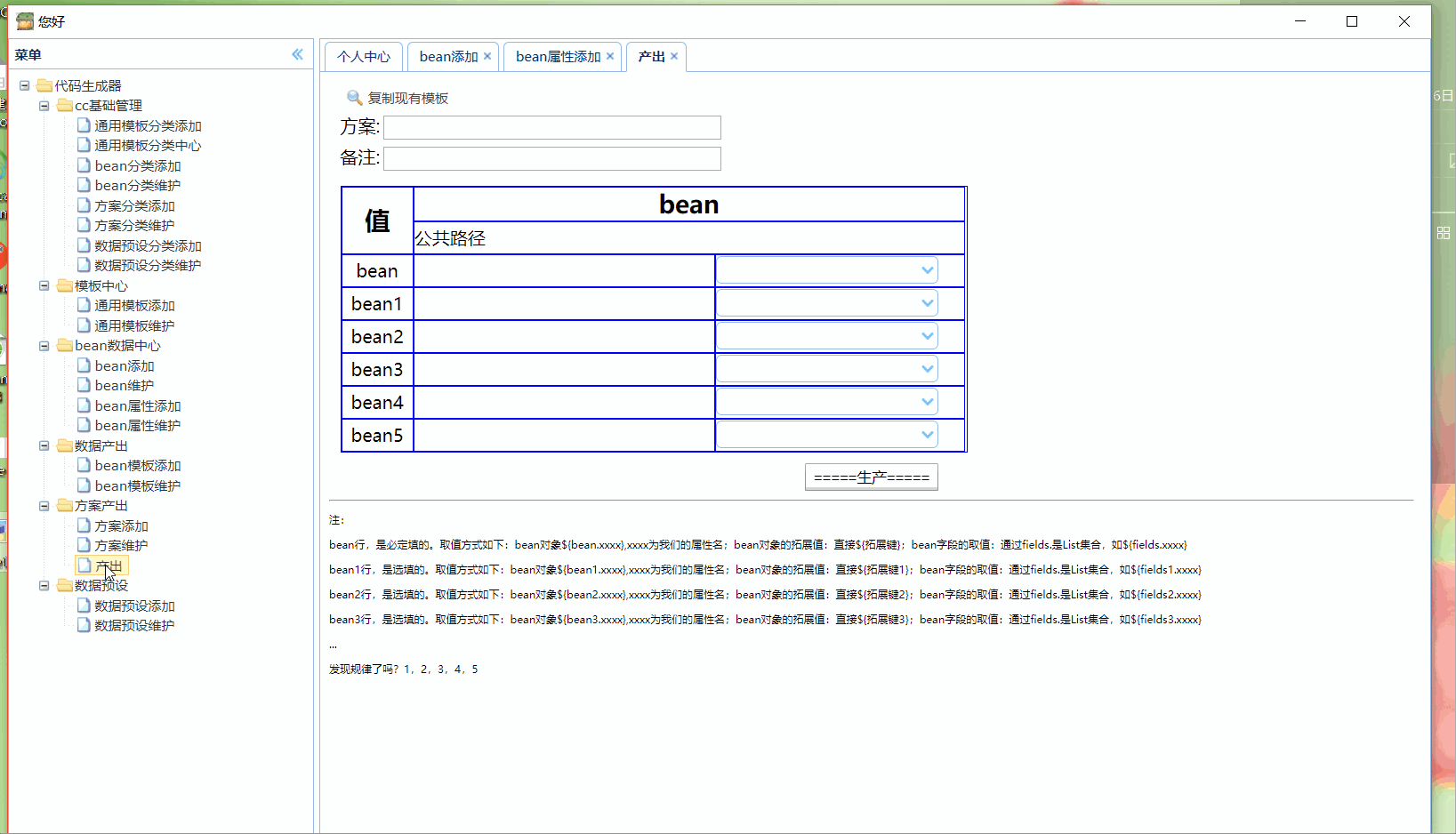Open bean分类维护 in the tree
Screen dimensions: 1456x834
click(138, 185)
